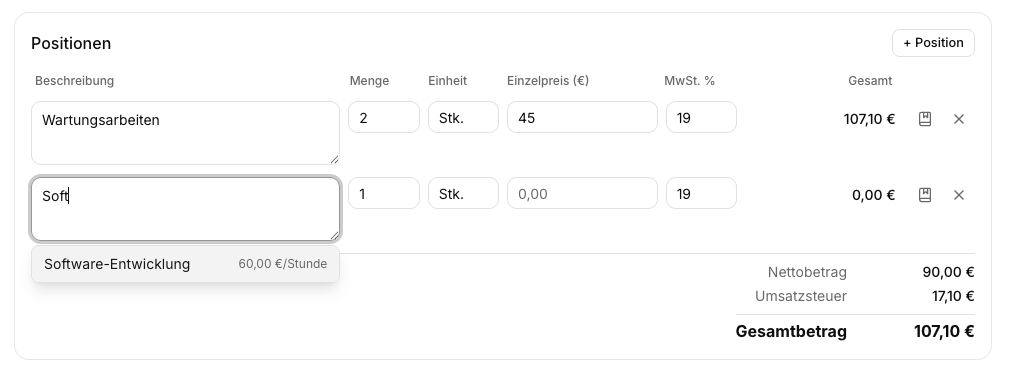Click the Gesamt column header
The width and height of the screenshot is (1010, 382).
(x=870, y=81)
